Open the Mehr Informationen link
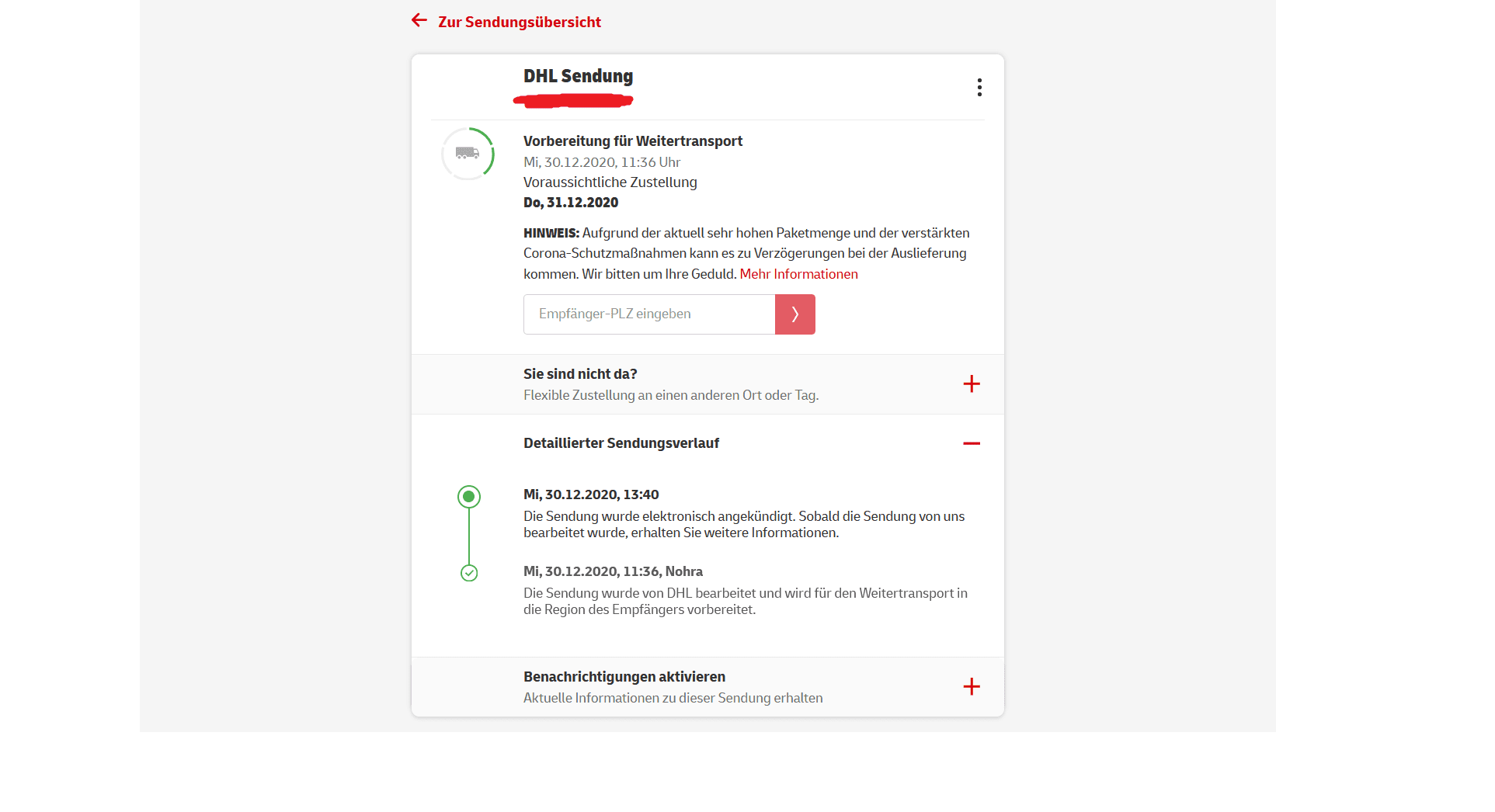The image size is (1495, 812). click(x=798, y=274)
